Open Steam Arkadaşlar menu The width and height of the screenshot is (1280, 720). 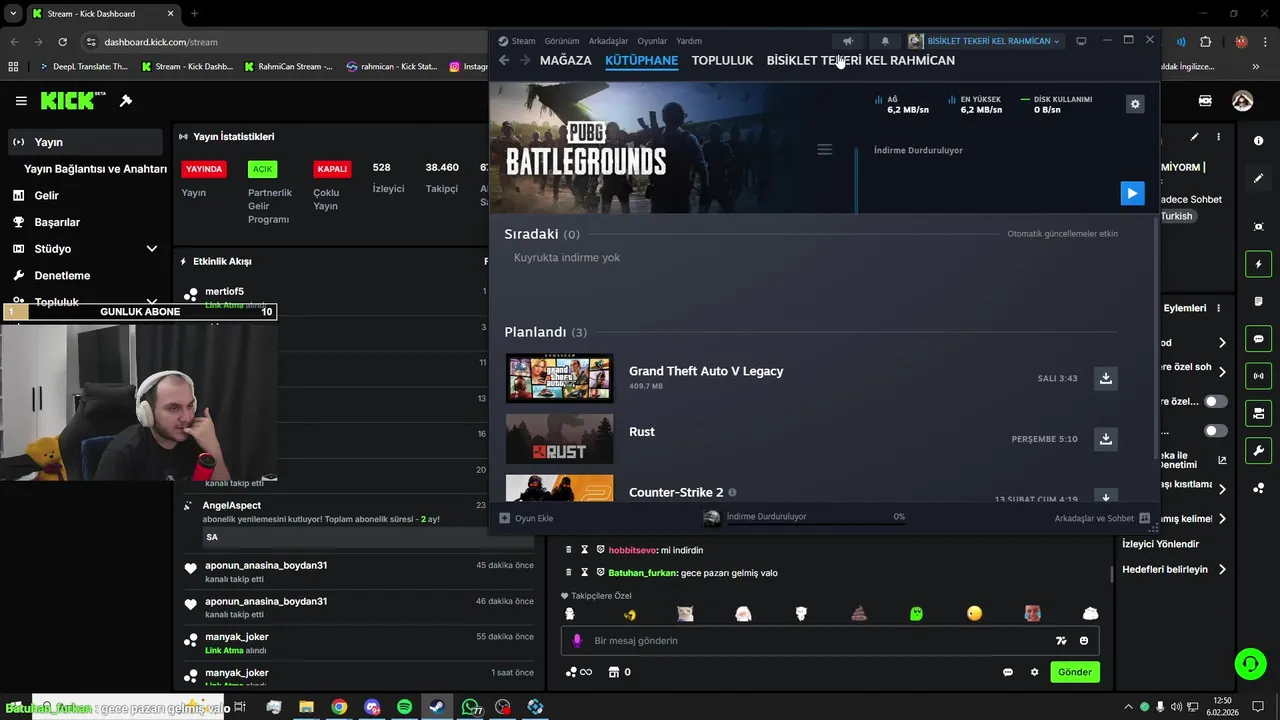tap(608, 41)
